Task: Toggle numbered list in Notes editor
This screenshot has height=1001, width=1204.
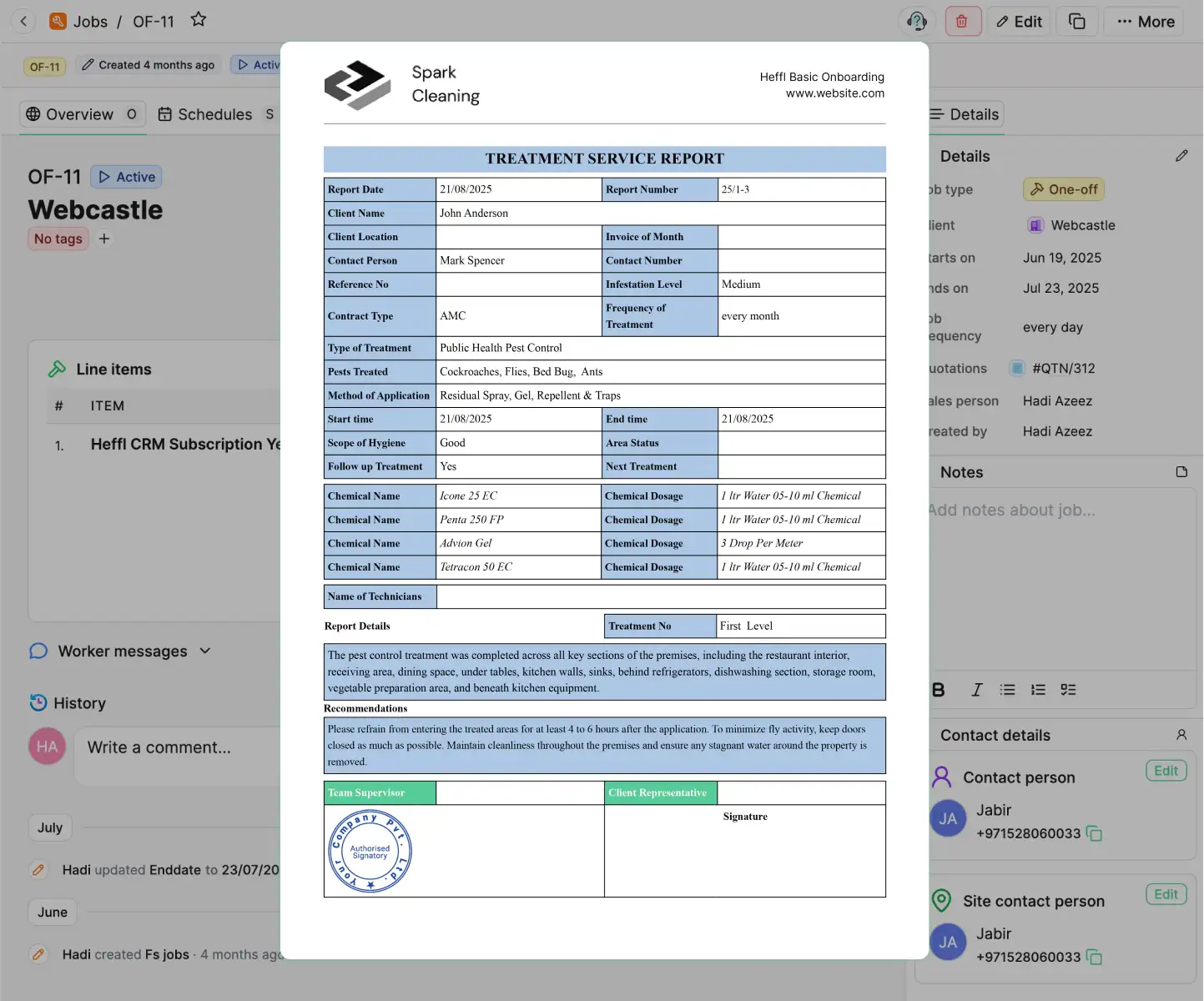Action: [x=1038, y=690]
